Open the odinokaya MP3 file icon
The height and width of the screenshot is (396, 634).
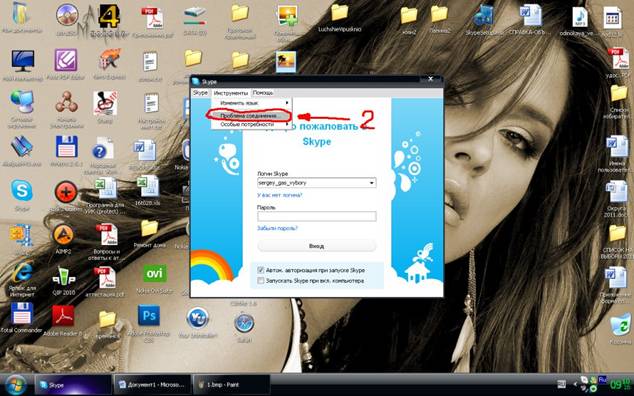pos(579,18)
